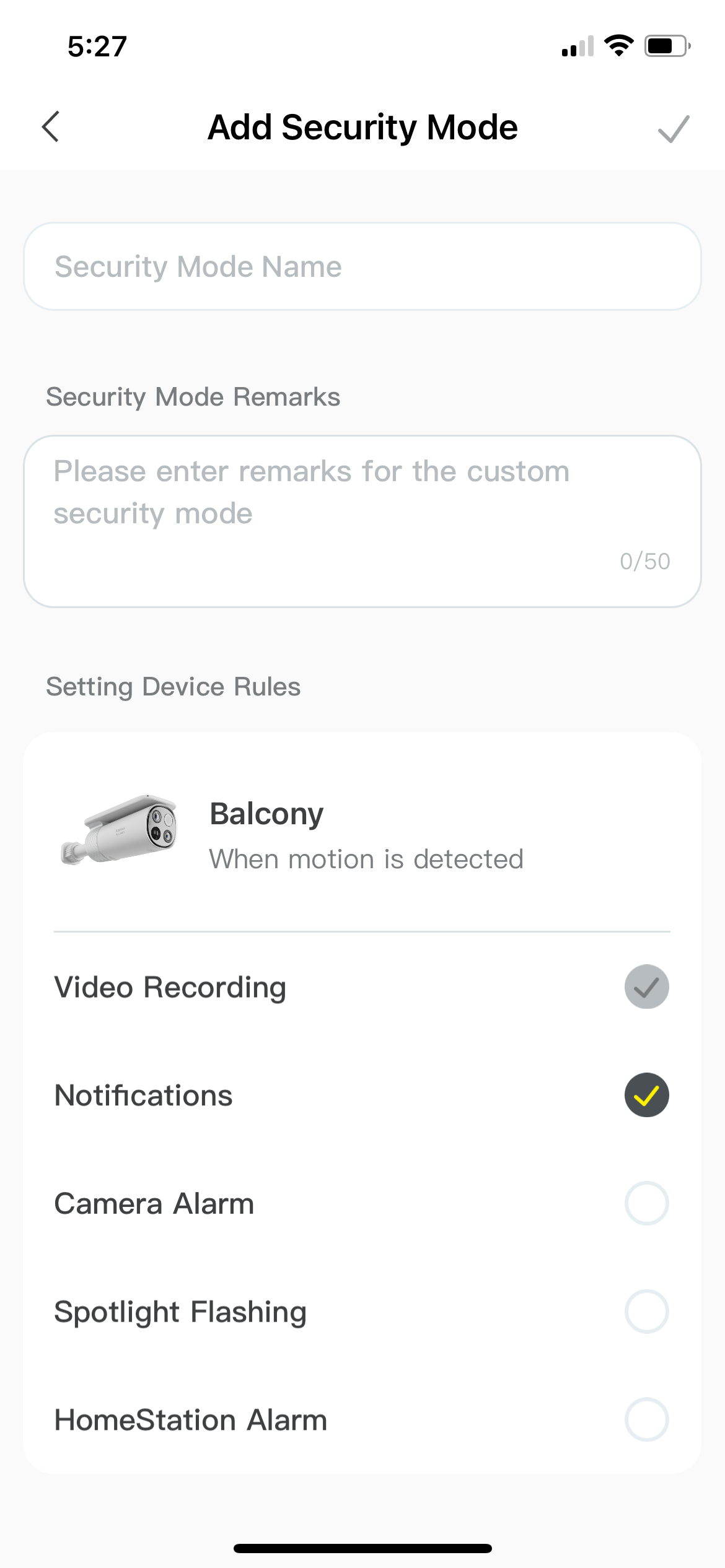Tap the Video Recording label
This screenshot has height=1568, width=725.
click(170, 987)
